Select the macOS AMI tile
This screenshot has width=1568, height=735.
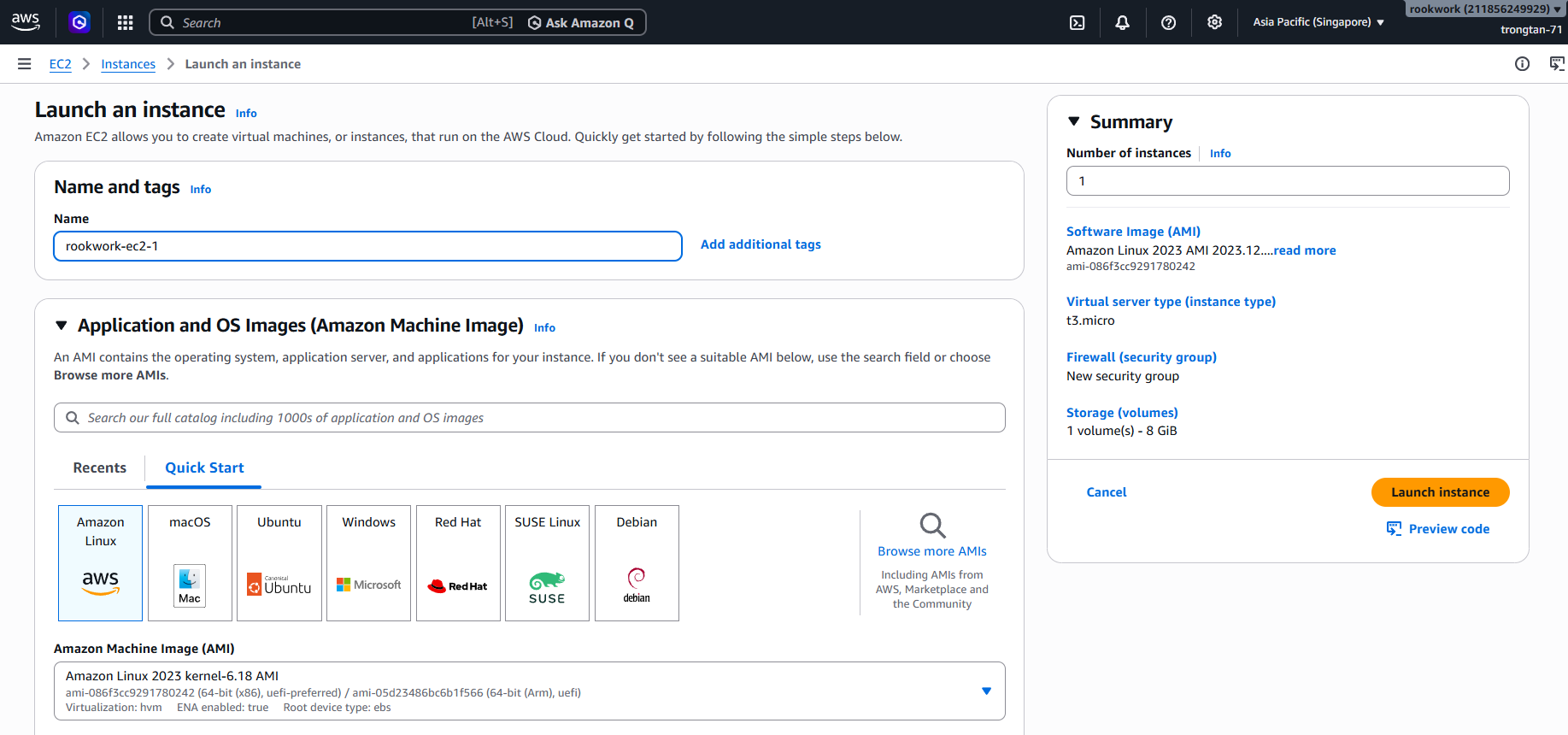point(190,563)
